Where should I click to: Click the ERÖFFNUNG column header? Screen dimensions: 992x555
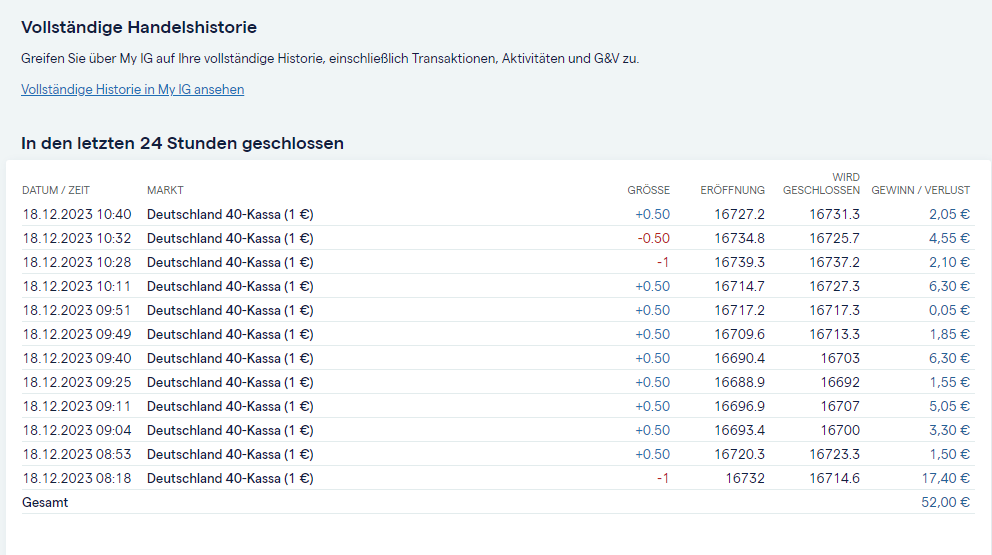pyautogui.click(x=732, y=190)
